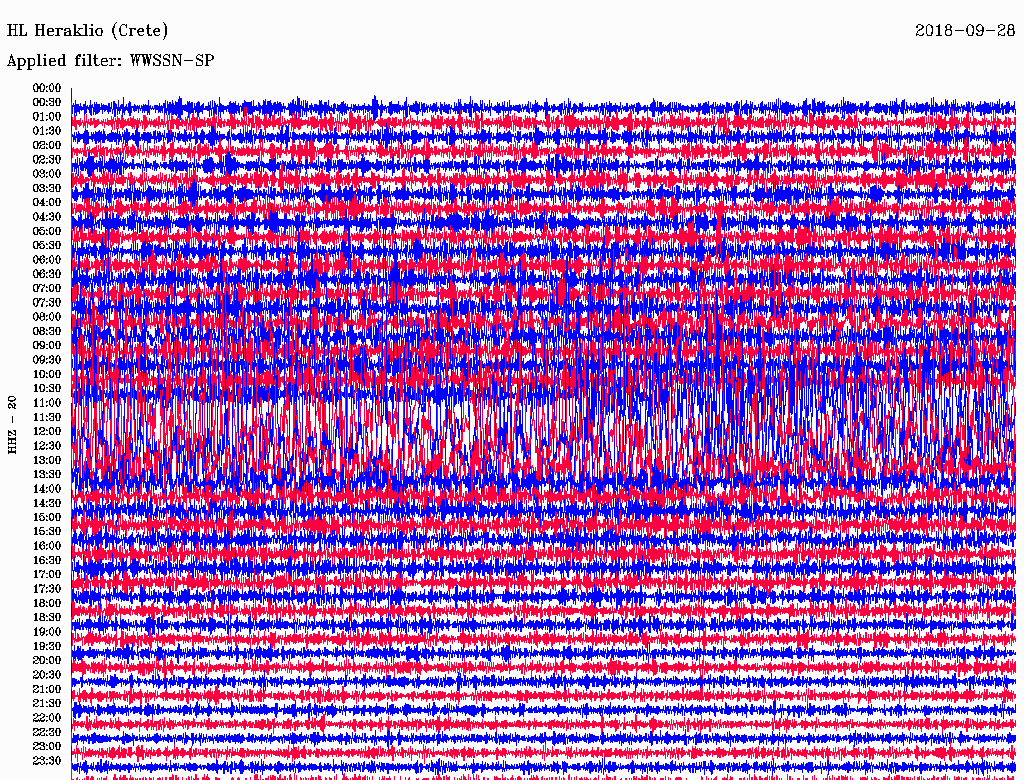This screenshot has height=780, width=1024.
Task: Click the 09:30 time label
Action: pyautogui.click(x=47, y=360)
